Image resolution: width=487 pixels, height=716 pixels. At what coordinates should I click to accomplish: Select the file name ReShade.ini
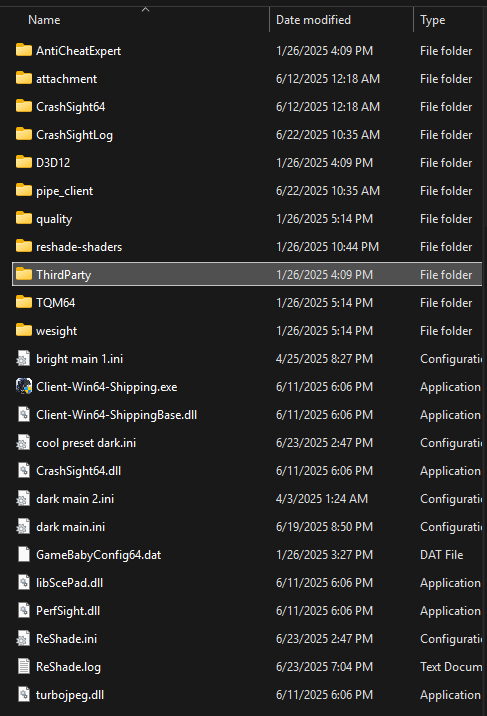tap(67, 639)
